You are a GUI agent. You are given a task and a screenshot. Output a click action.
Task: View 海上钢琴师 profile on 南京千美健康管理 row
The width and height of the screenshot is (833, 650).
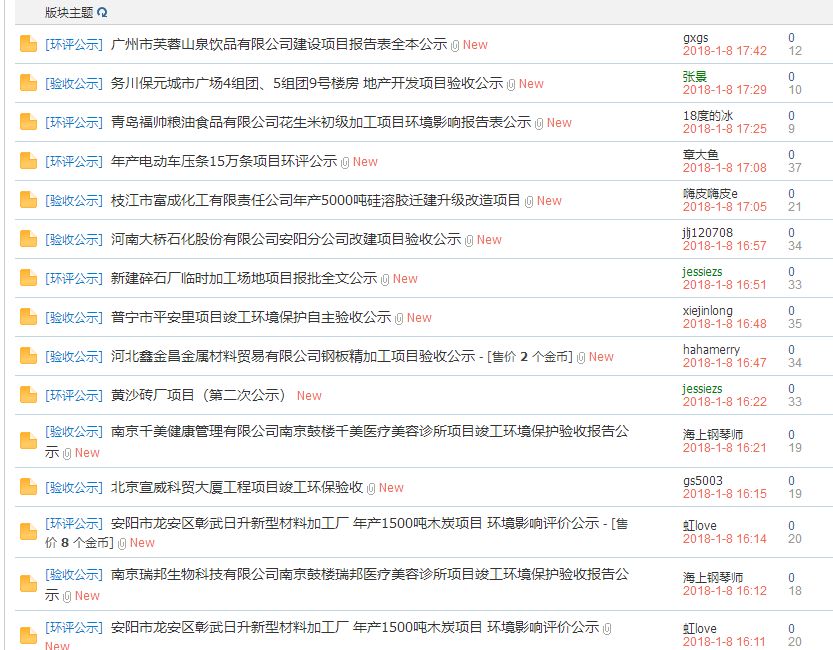click(x=713, y=434)
